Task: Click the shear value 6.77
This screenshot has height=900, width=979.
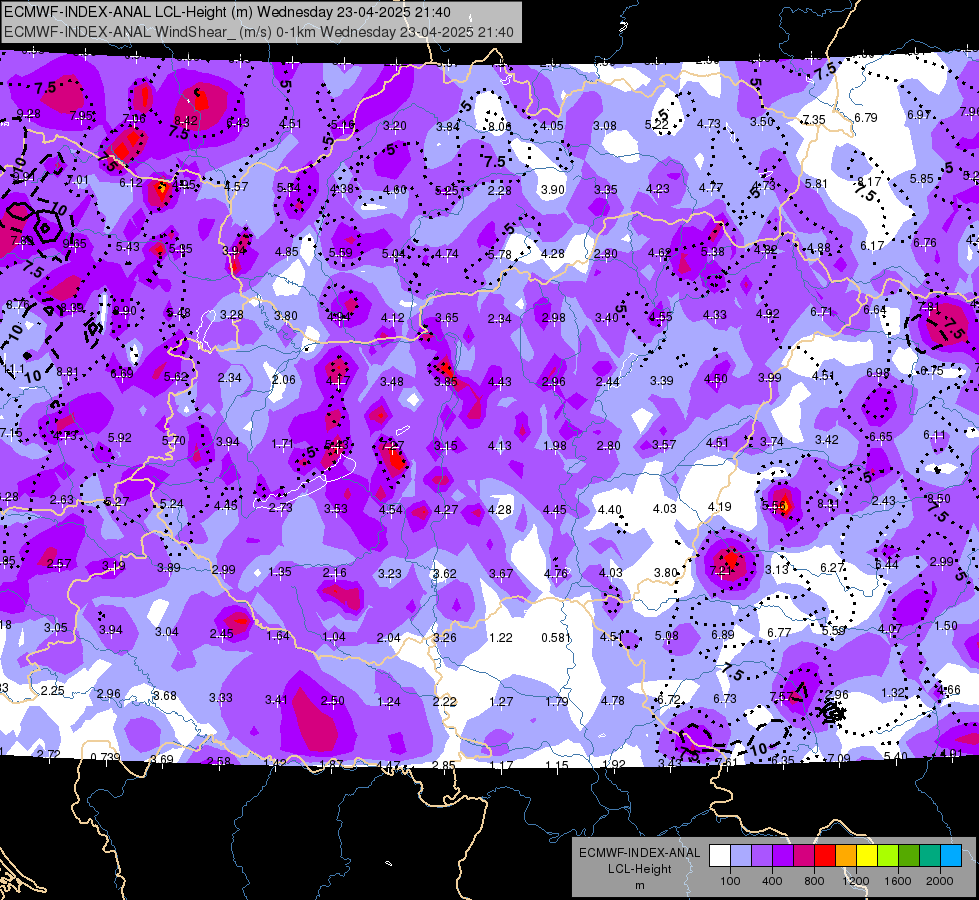Action: coord(779,633)
